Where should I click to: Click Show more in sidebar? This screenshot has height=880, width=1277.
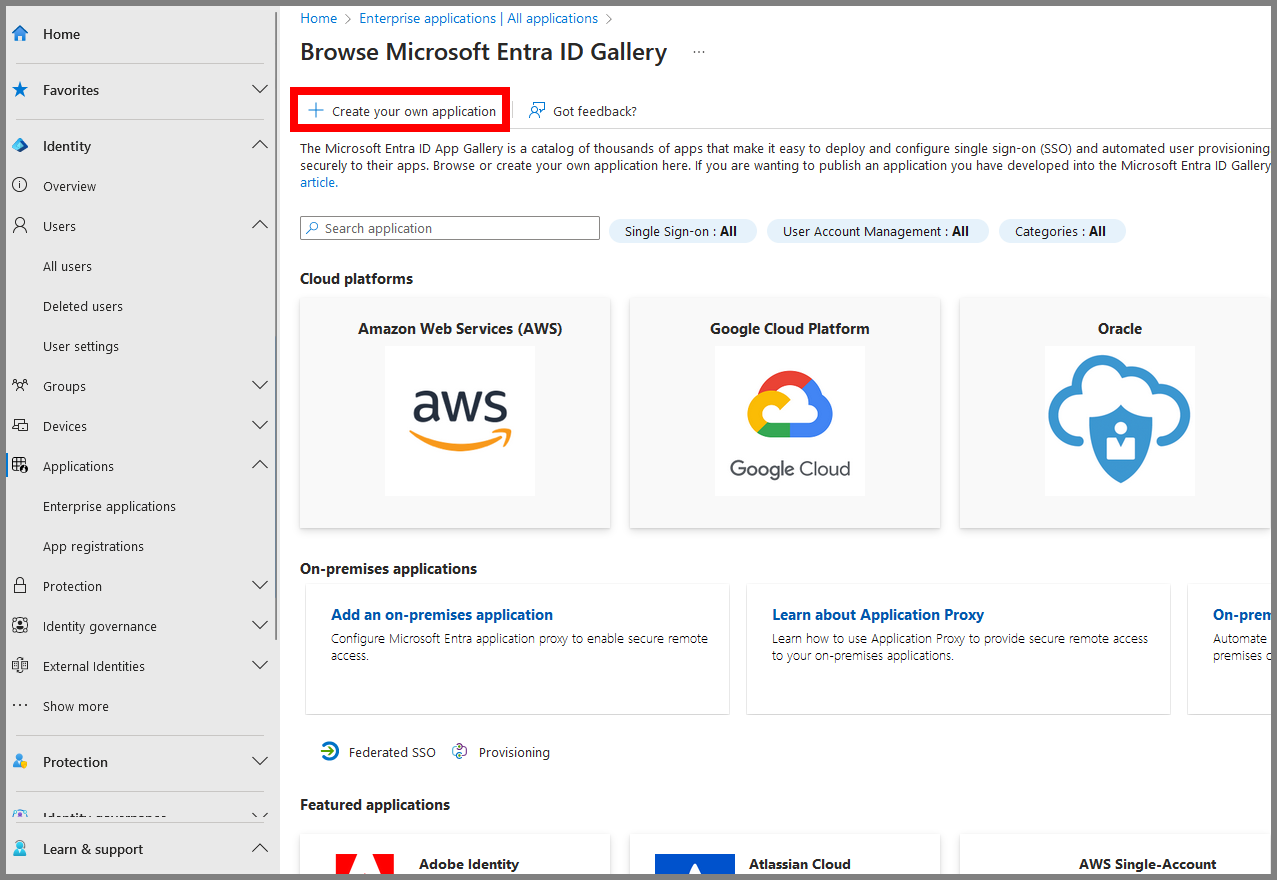76,706
